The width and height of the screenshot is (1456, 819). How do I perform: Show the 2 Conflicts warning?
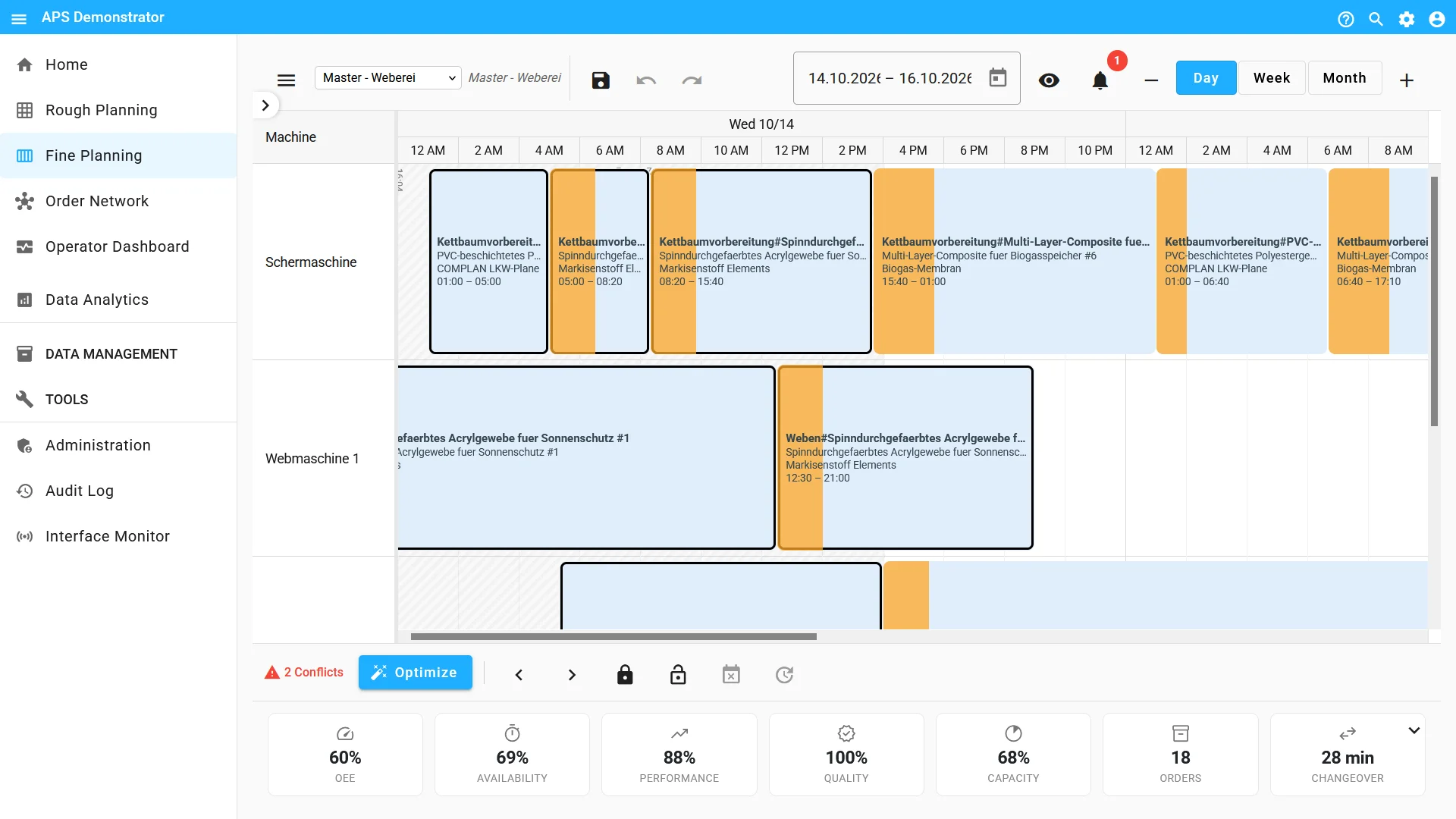[304, 673]
